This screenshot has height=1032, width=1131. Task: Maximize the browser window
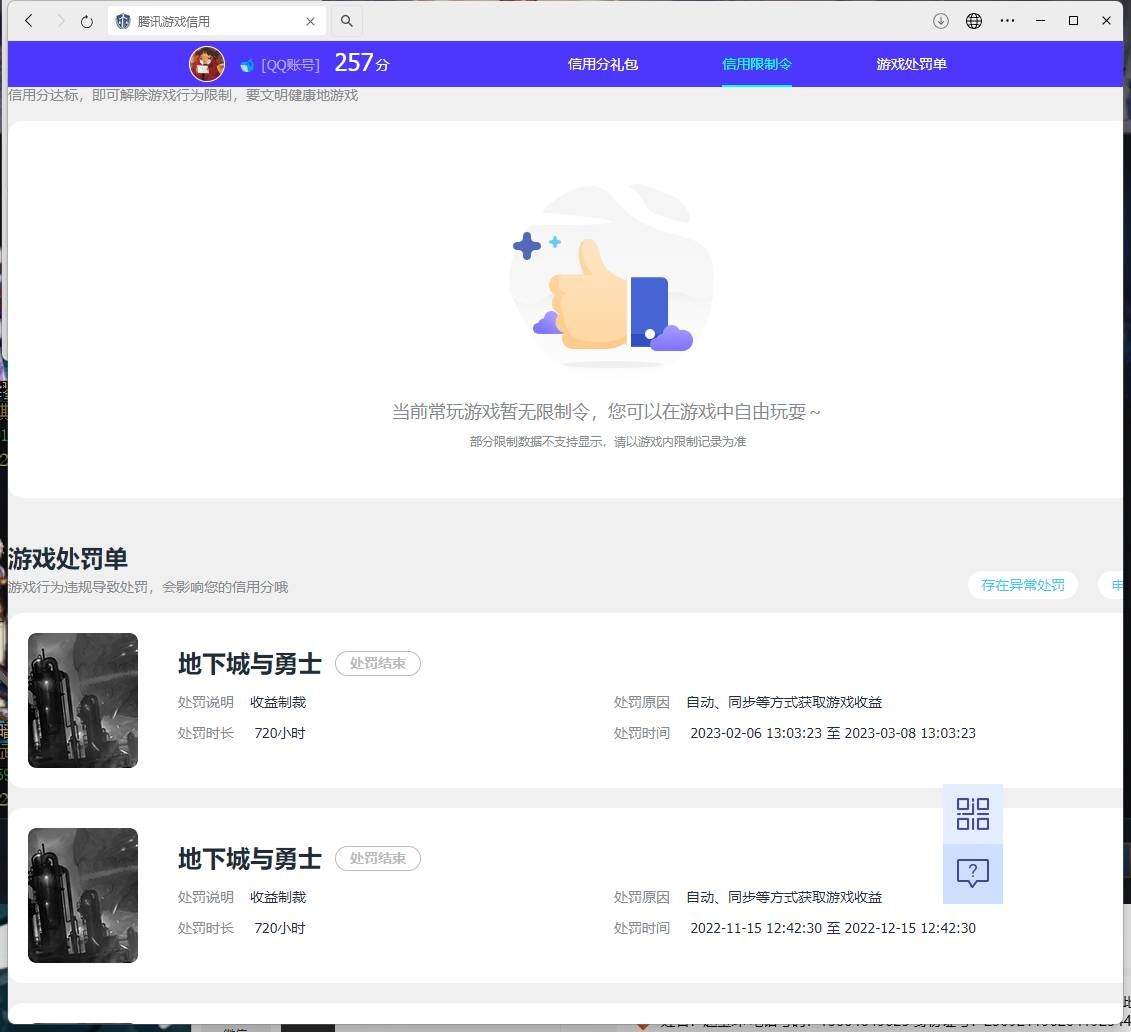pyautogui.click(x=1073, y=21)
